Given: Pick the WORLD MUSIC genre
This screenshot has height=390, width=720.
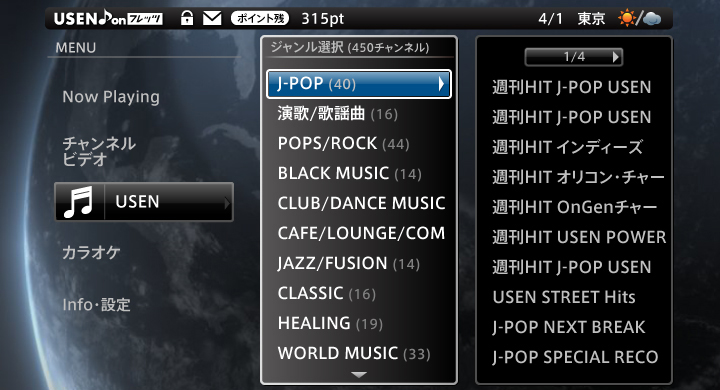Looking at the screenshot, I should tap(354, 353).
